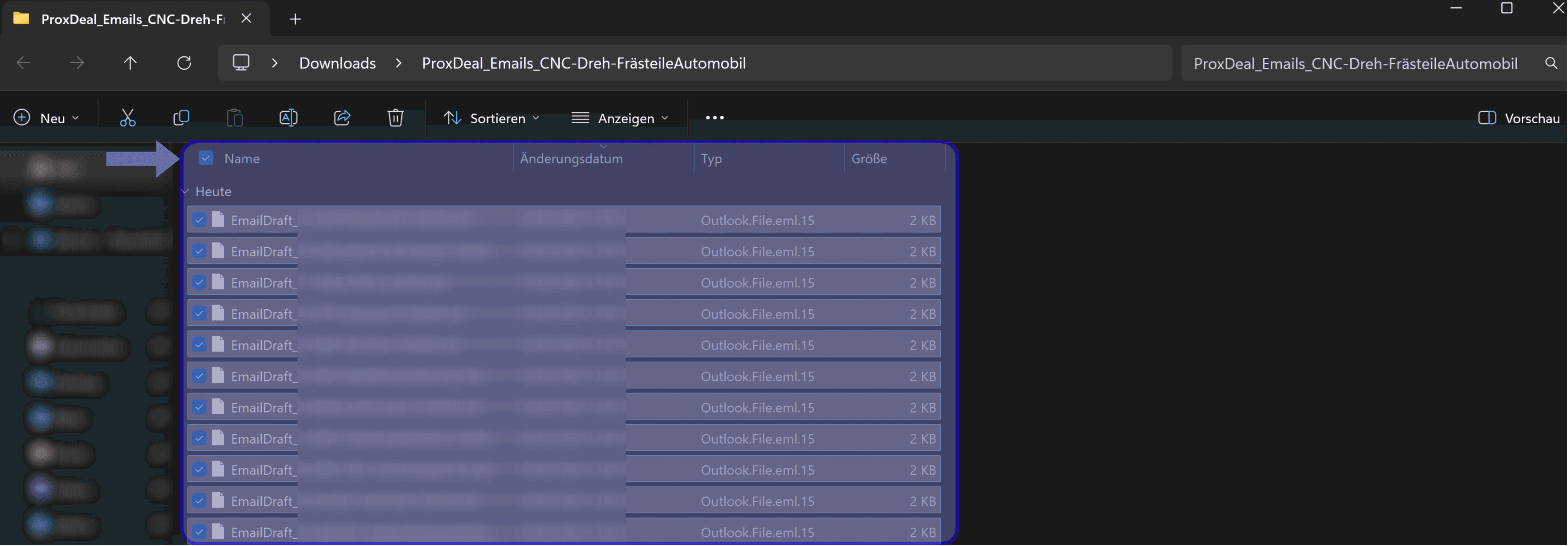Click the Cut scissors icon
The height and width of the screenshot is (546, 1568).
[x=127, y=118]
